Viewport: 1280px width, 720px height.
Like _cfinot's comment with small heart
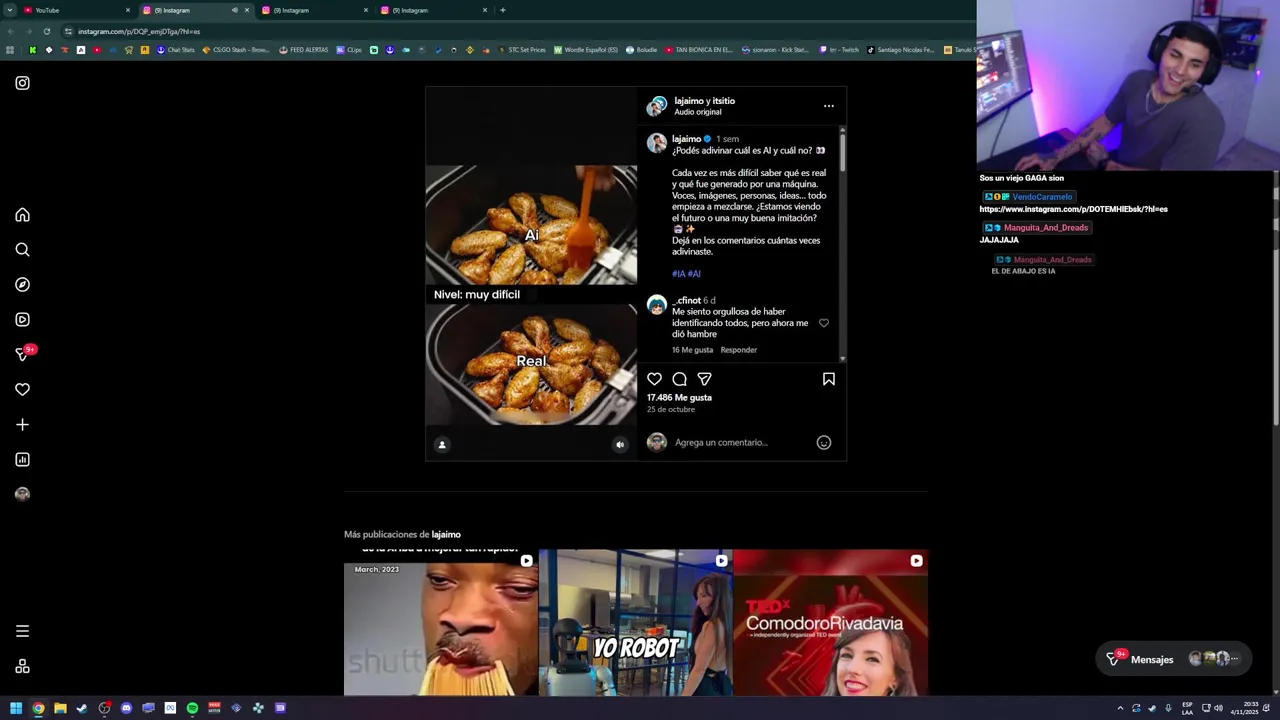[824, 323]
